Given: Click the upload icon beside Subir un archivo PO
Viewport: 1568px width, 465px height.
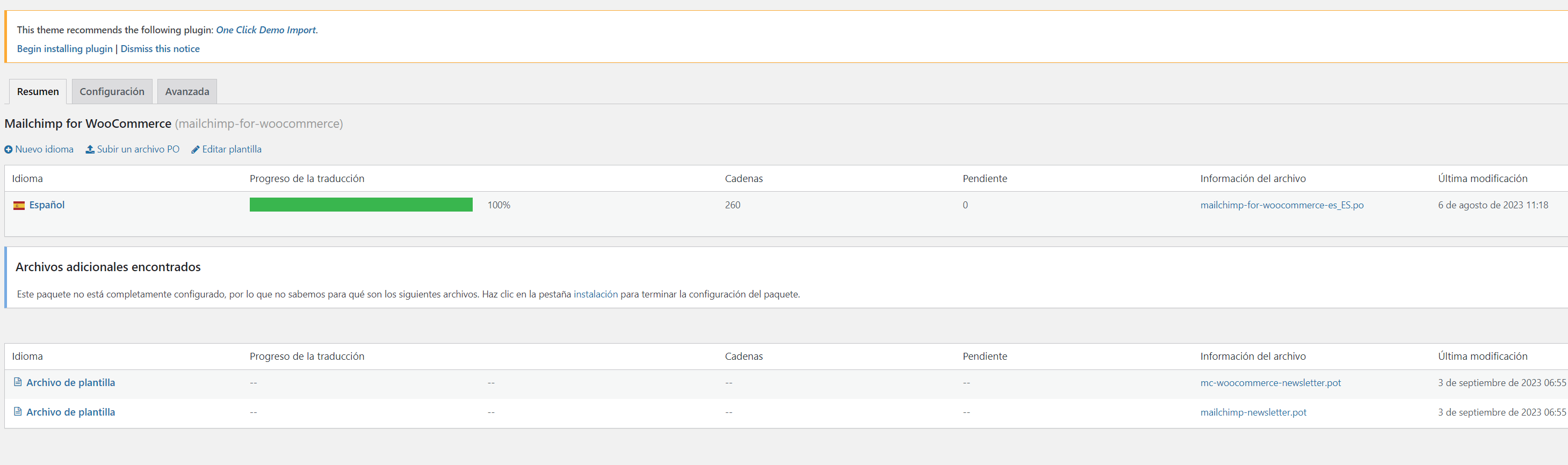Looking at the screenshot, I should click(90, 149).
